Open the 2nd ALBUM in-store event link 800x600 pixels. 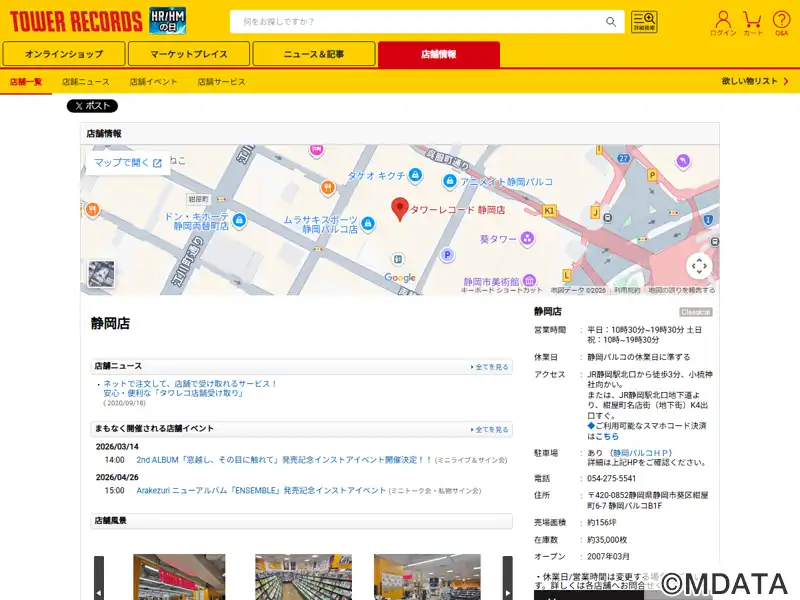(x=284, y=460)
